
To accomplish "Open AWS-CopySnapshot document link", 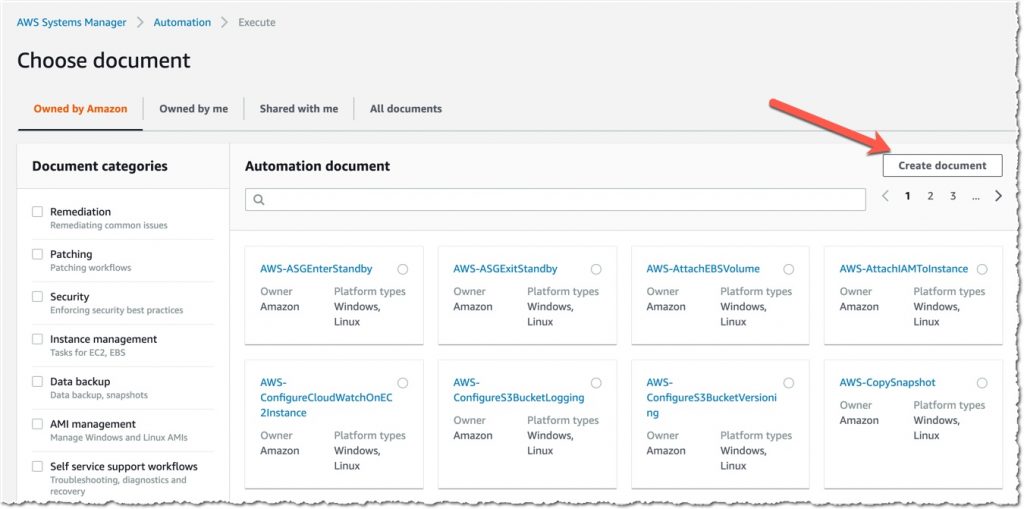I will [888, 382].
